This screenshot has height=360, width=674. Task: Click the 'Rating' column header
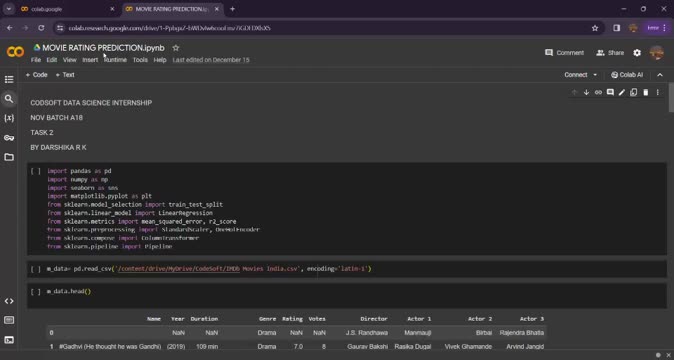click(x=292, y=319)
